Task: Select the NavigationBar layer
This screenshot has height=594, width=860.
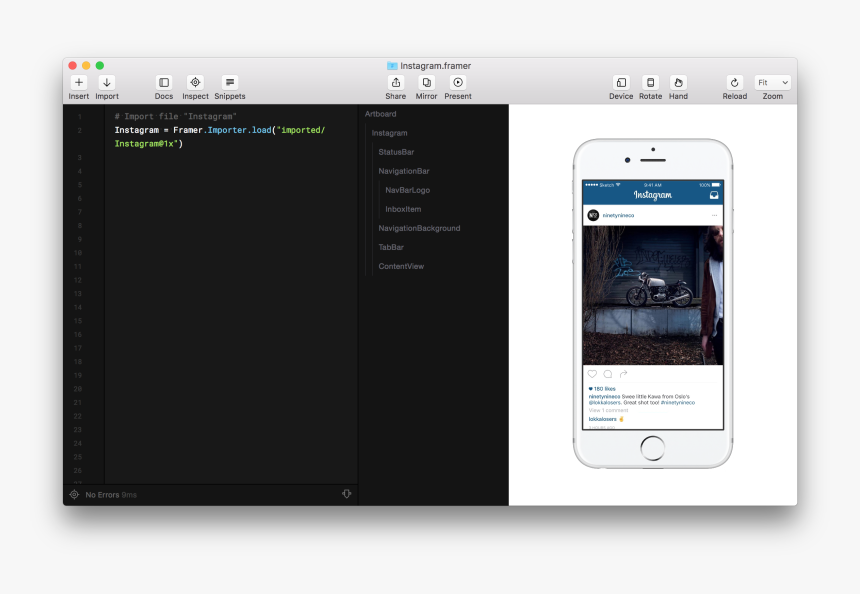Action: 404,171
